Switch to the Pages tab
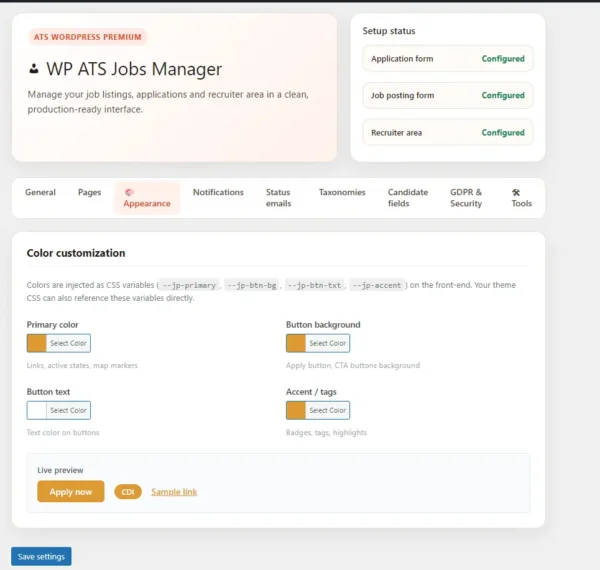Screen dimensions: 600x570 click(x=90, y=192)
